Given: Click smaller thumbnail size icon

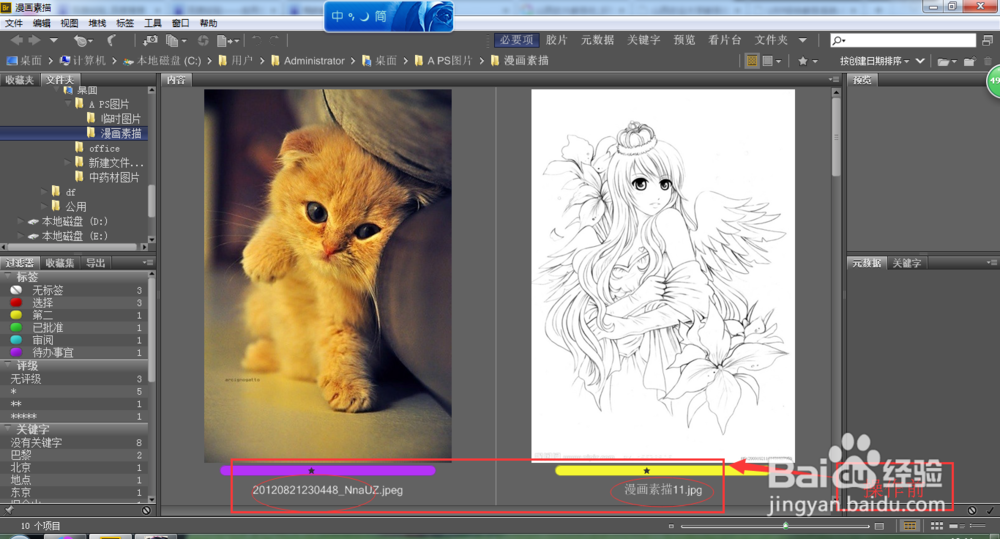Looking at the screenshot, I should coord(671,526).
